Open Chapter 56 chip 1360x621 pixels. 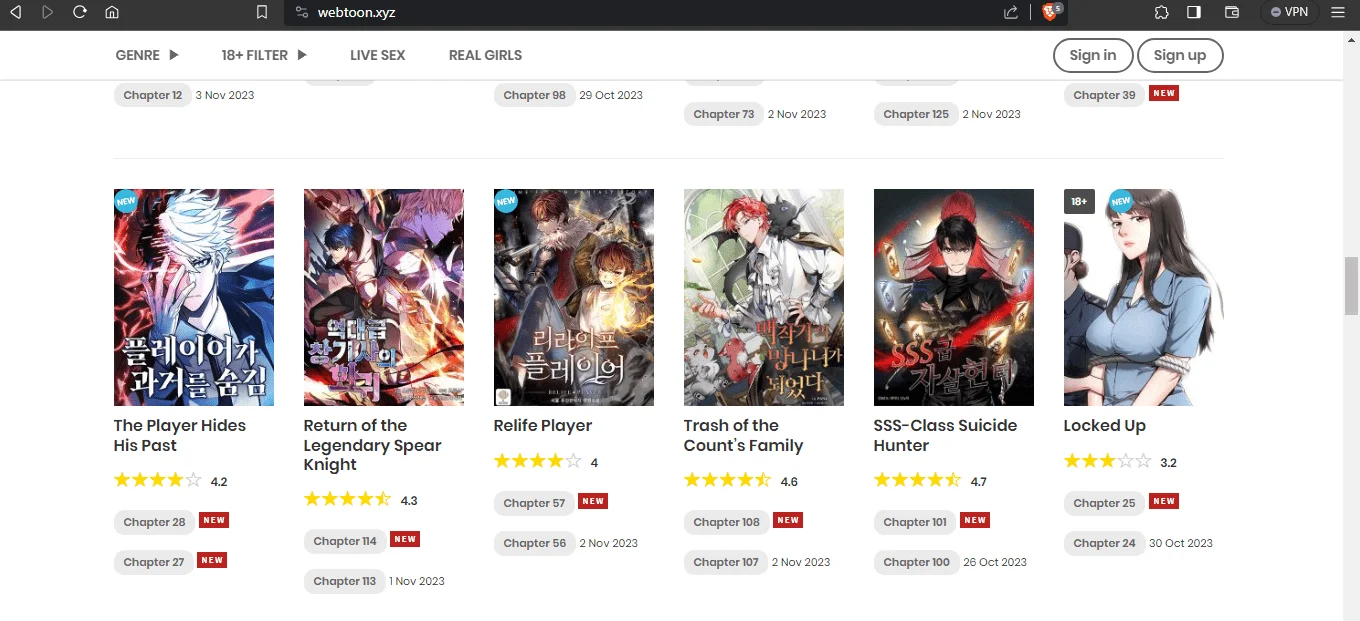(534, 543)
